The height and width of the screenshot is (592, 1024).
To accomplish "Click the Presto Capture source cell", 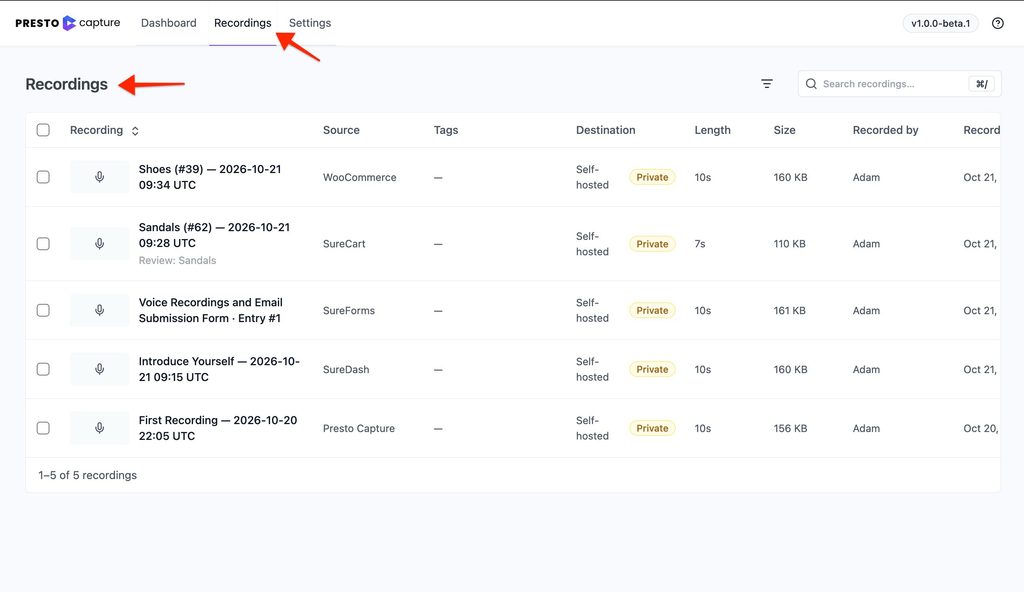I will click(359, 428).
